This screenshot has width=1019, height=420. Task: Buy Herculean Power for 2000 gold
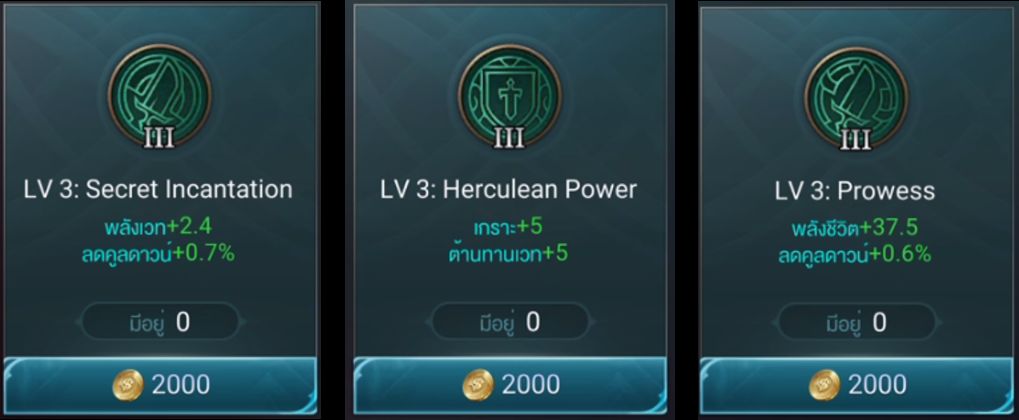pos(510,386)
